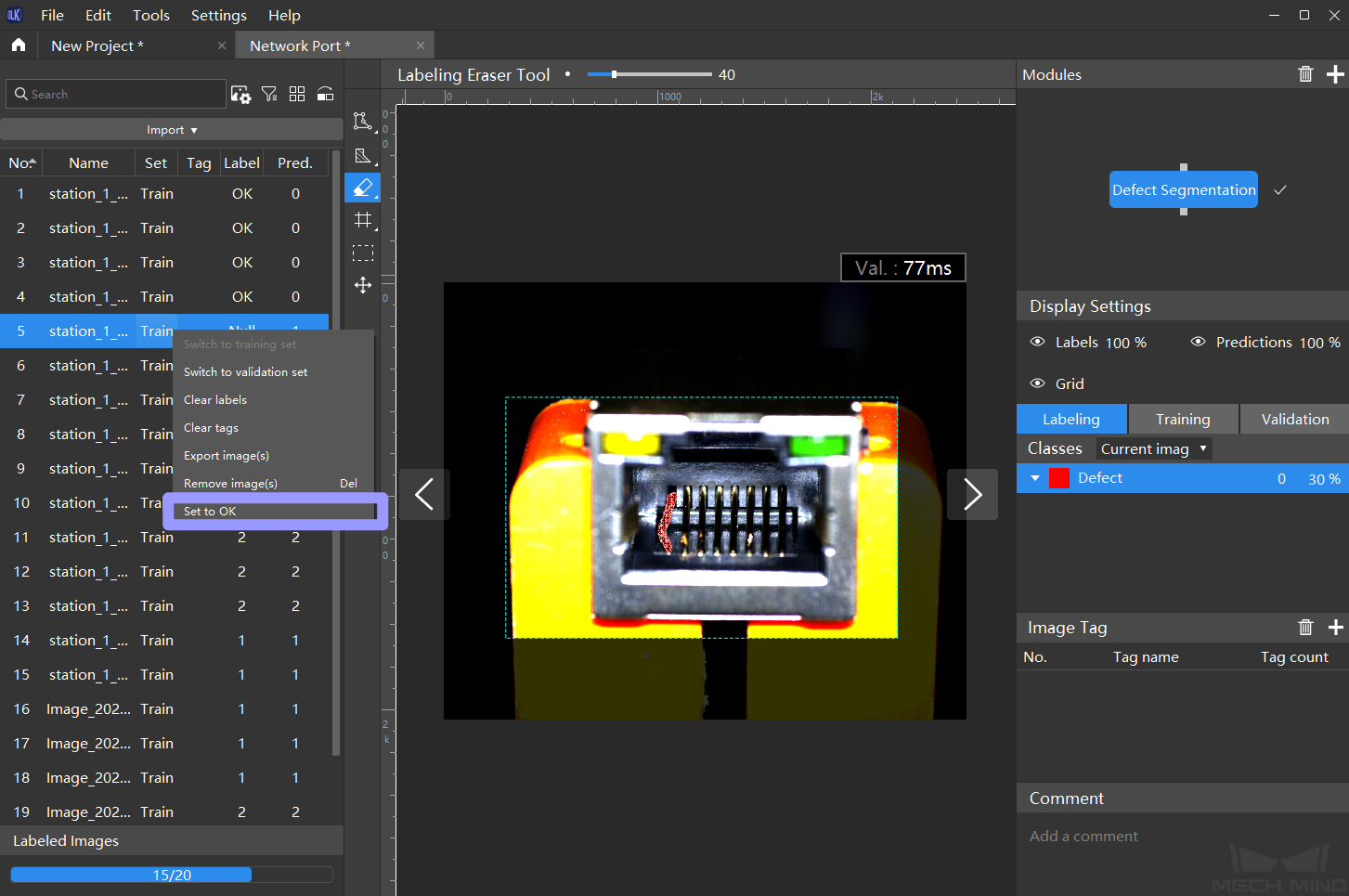Click the red Defect color swatch

tap(1059, 478)
